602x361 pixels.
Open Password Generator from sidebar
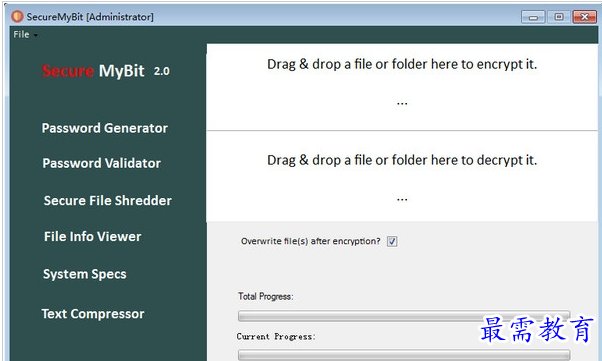[x=105, y=128]
